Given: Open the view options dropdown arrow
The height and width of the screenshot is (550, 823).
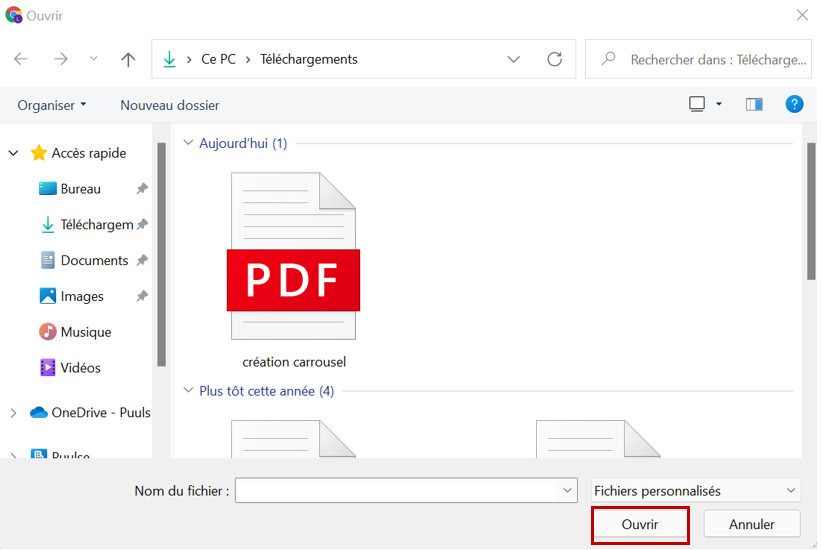Looking at the screenshot, I should click(719, 104).
